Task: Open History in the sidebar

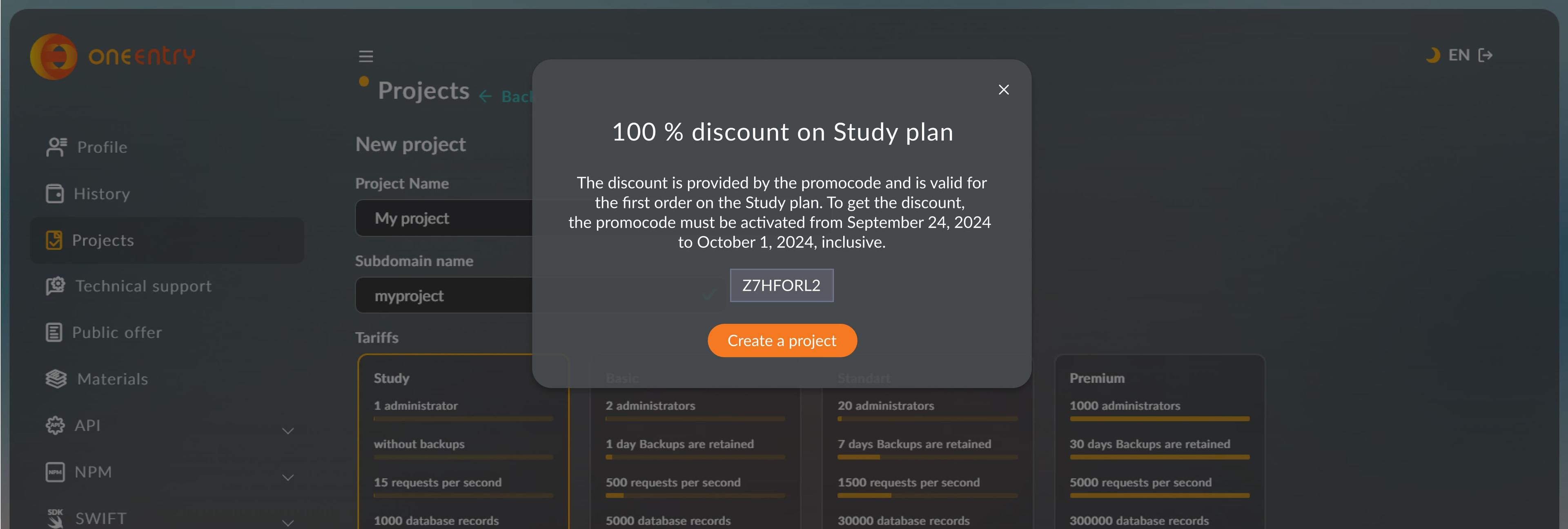Action: point(101,193)
